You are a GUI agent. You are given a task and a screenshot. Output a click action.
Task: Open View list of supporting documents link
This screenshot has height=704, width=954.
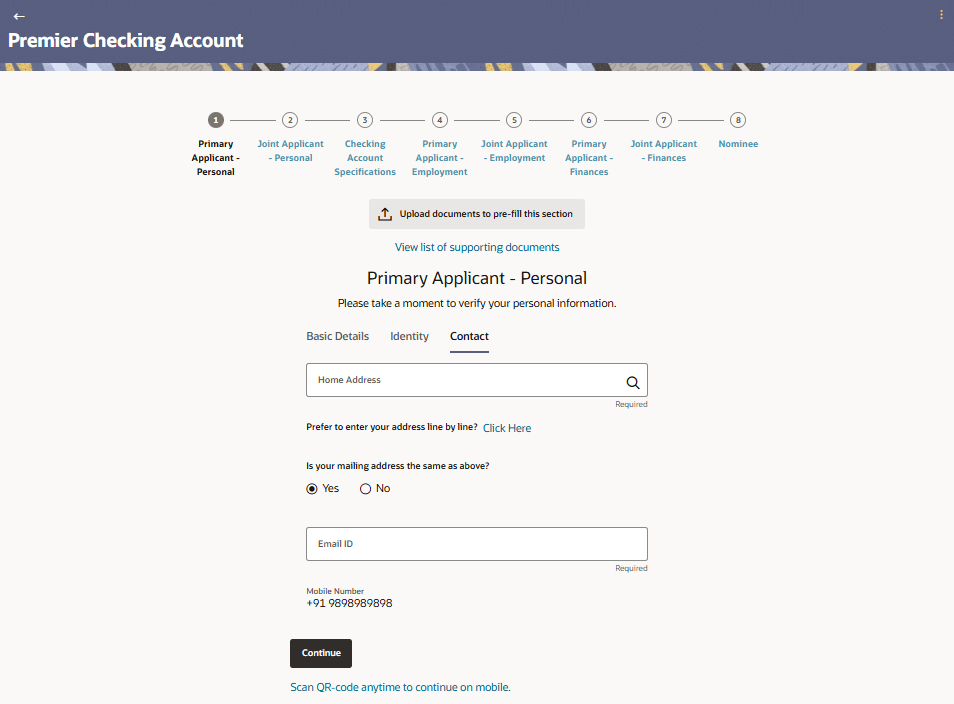(476, 247)
